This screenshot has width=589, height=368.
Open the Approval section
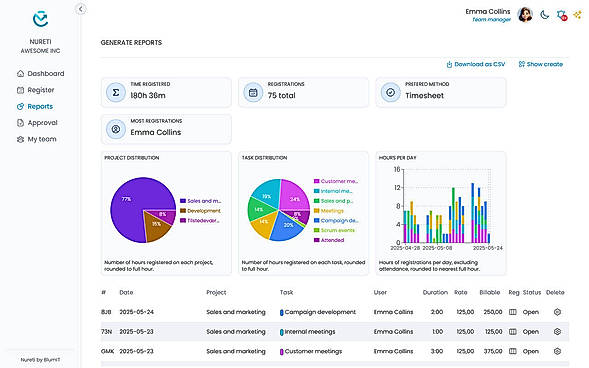coord(37,123)
